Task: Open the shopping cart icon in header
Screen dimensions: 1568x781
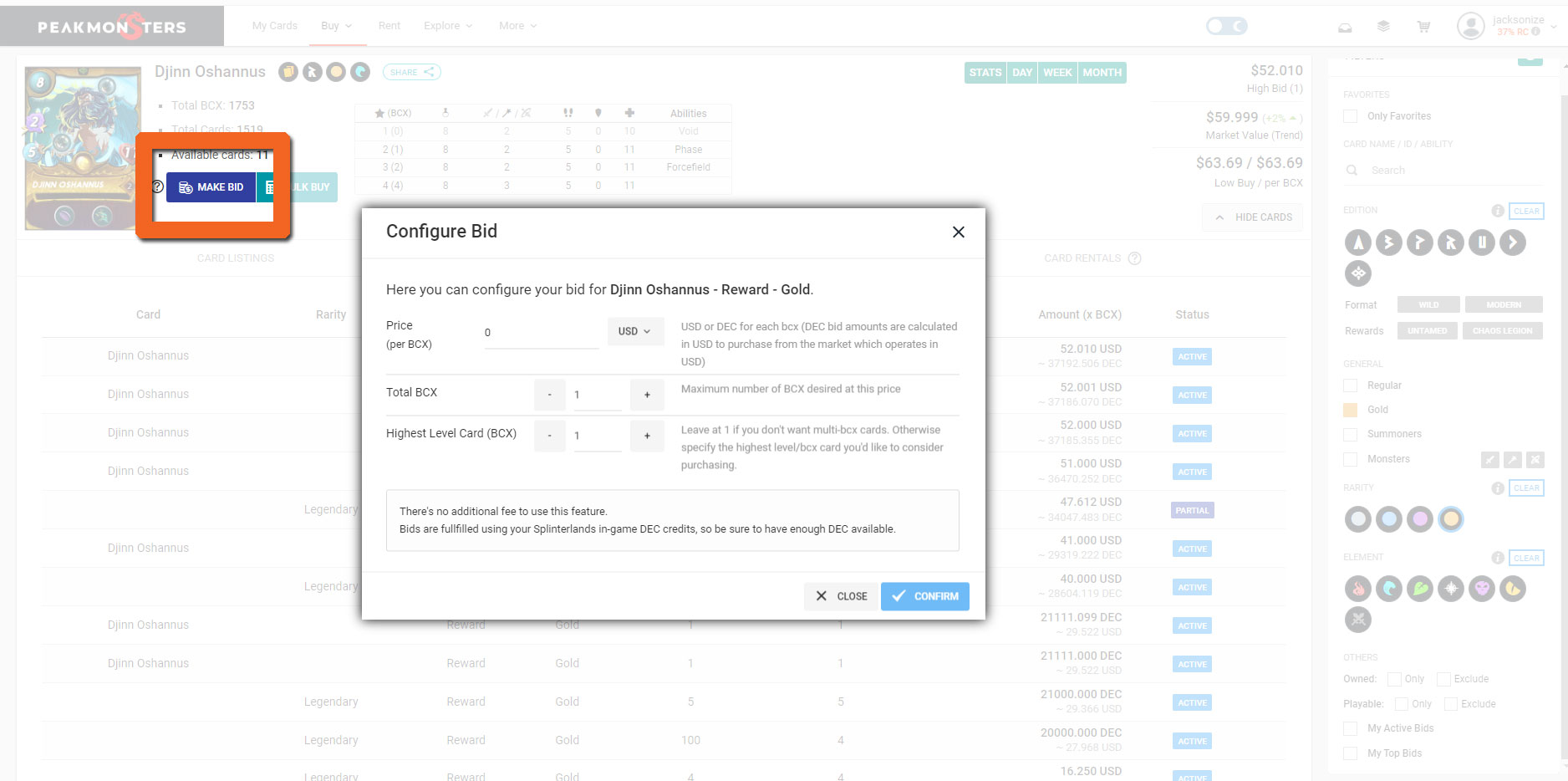Action: (x=1423, y=27)
